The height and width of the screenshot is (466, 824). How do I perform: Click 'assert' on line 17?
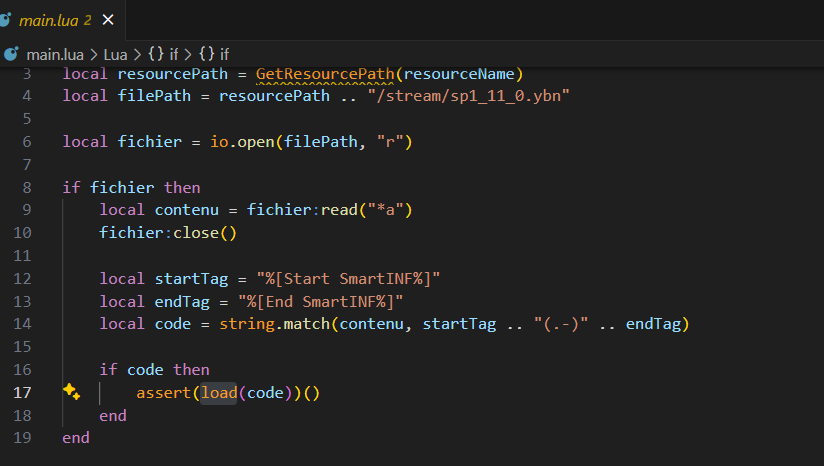point(163,392)
